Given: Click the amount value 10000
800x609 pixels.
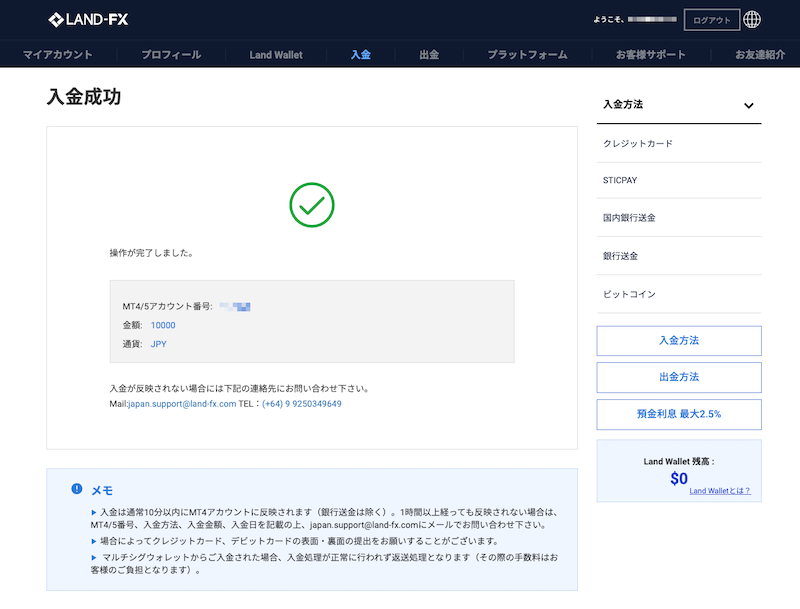Looking at the screenshot, I should click(x=163, y=325).
